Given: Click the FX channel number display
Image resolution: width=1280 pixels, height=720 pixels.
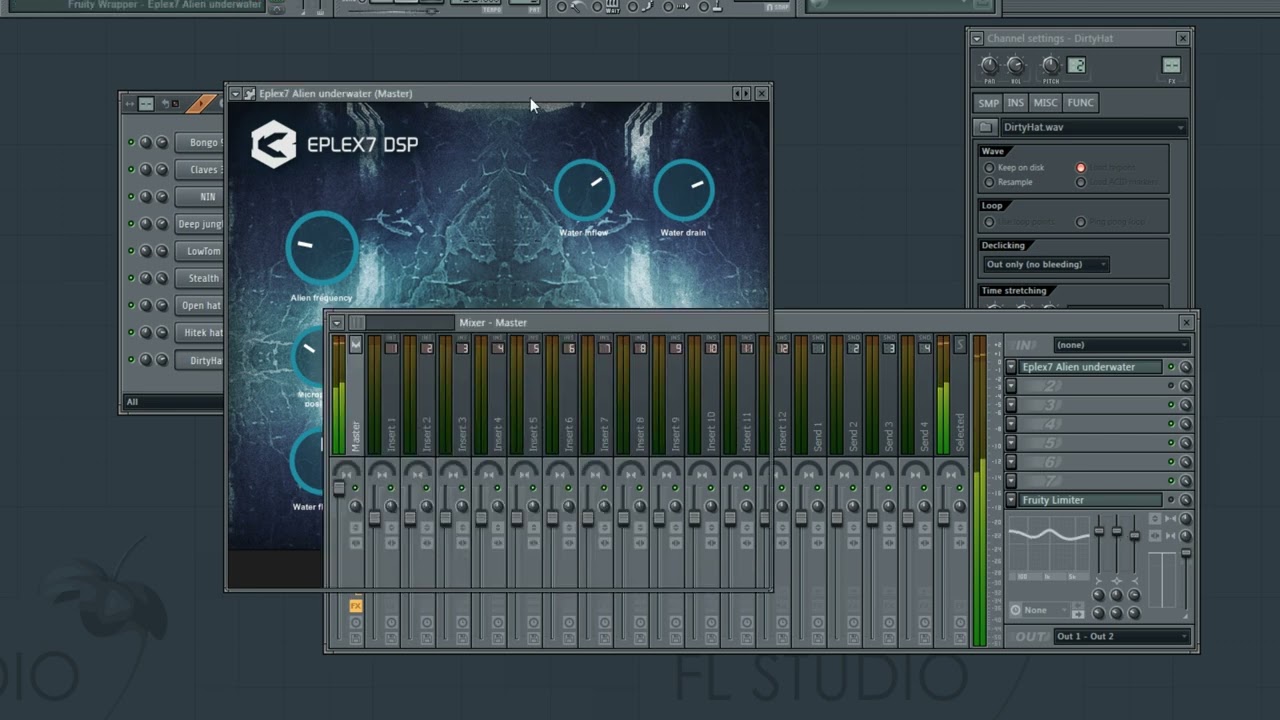Looking at the screenshot, I should [x=1171, y=66].
